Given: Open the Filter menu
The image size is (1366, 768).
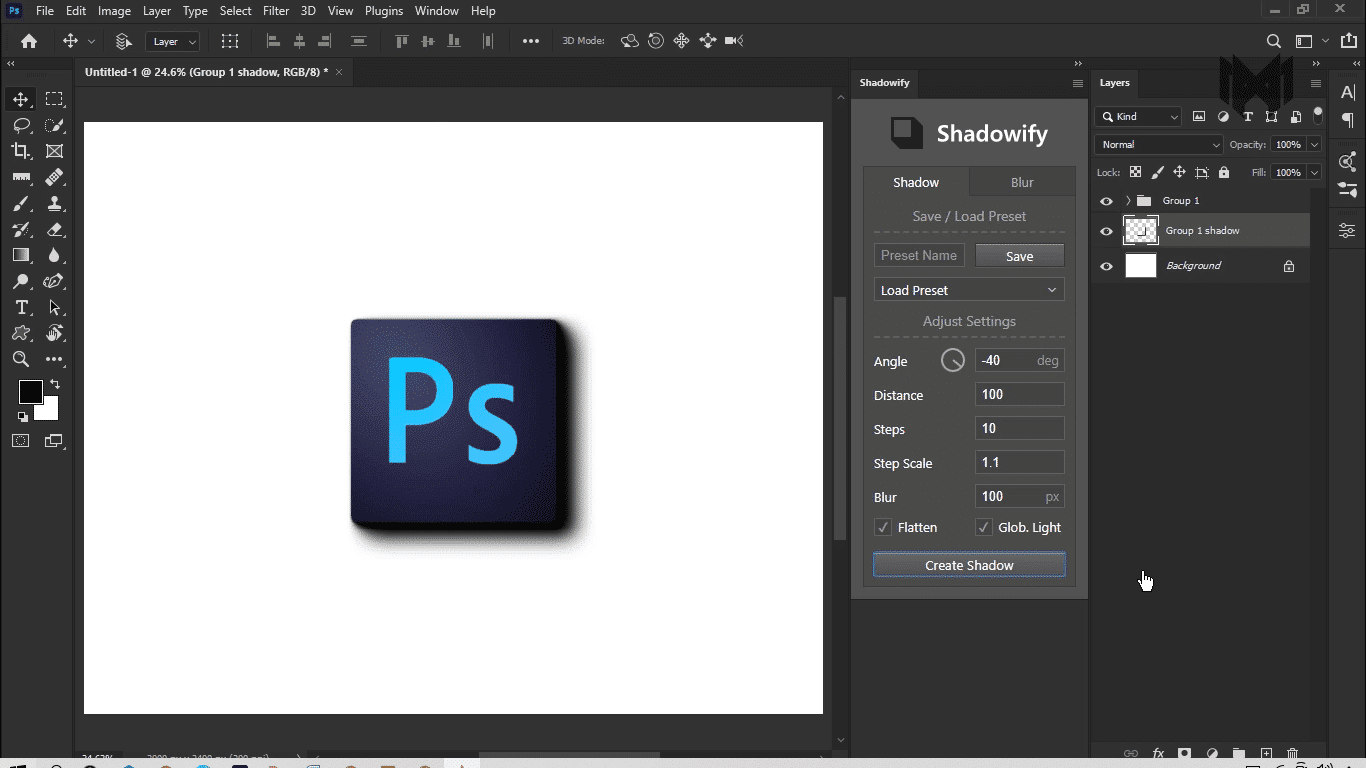Looking at the screenshot, I should click(x=276, y=11).
